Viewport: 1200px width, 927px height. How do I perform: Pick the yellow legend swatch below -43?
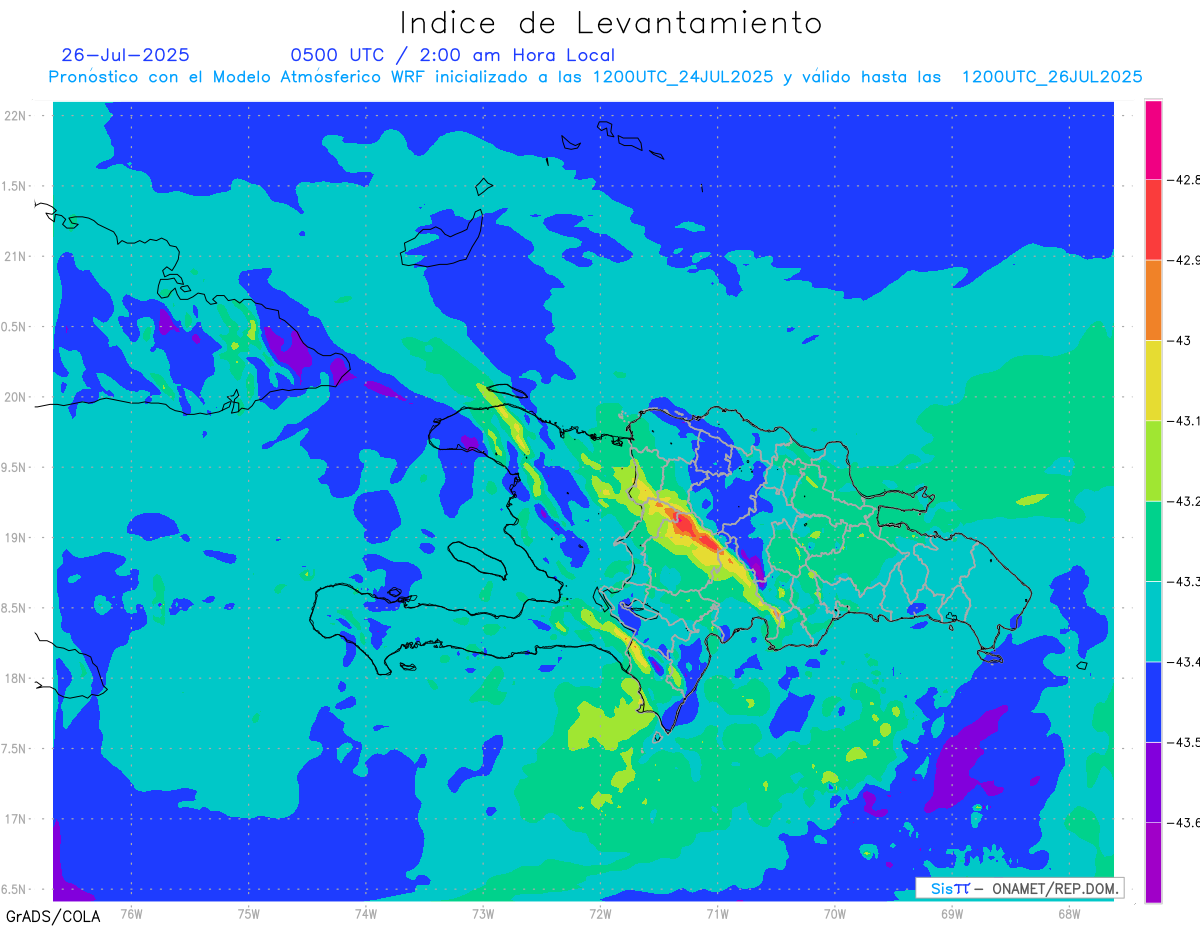[1153, 380]
